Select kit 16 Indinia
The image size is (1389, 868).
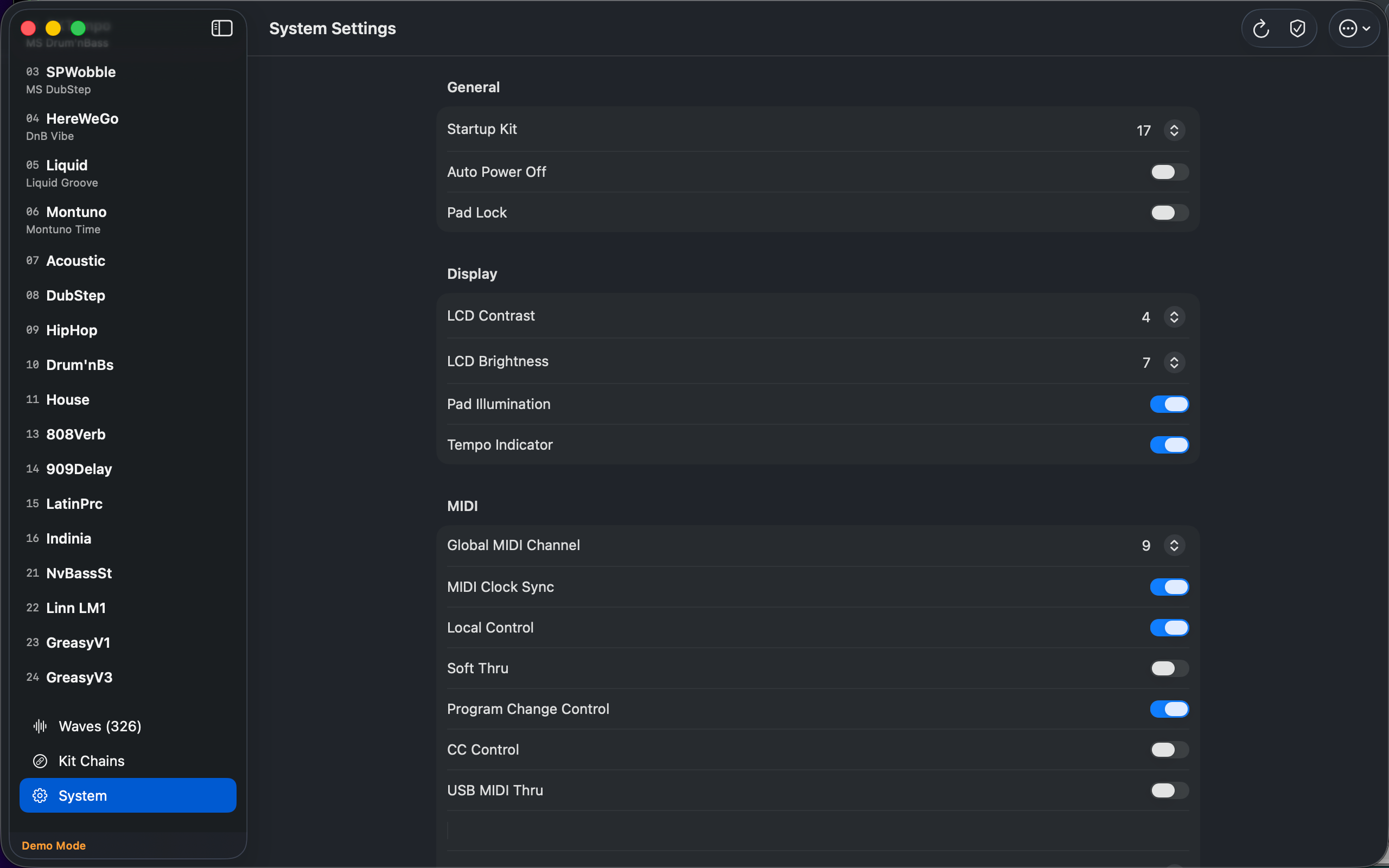click(x=128, y=539)
